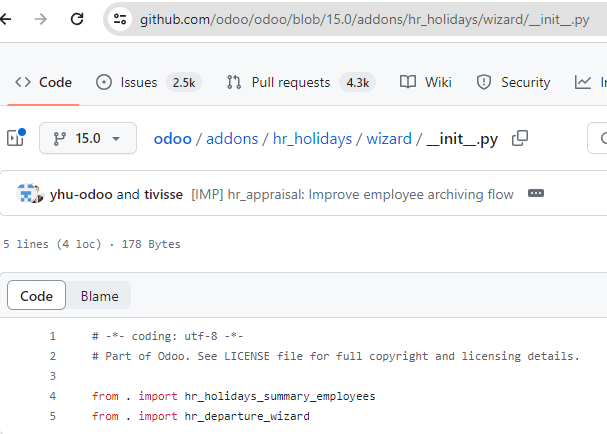Navigate to odoo root breadcrumb
This screenshot has height=434, width=607.
click(173, 139)
